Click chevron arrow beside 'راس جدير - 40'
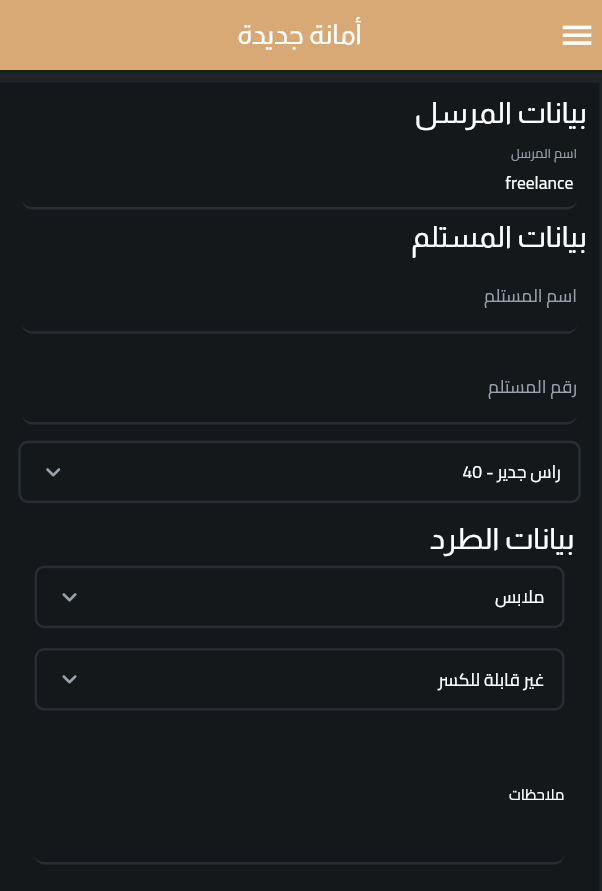 [53, 472]
